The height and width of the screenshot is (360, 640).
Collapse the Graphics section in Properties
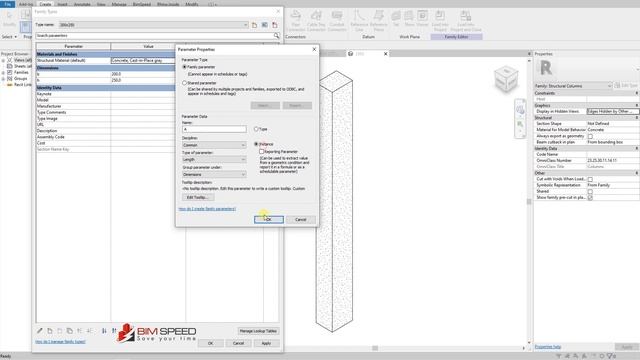click(x=636, y=106)
